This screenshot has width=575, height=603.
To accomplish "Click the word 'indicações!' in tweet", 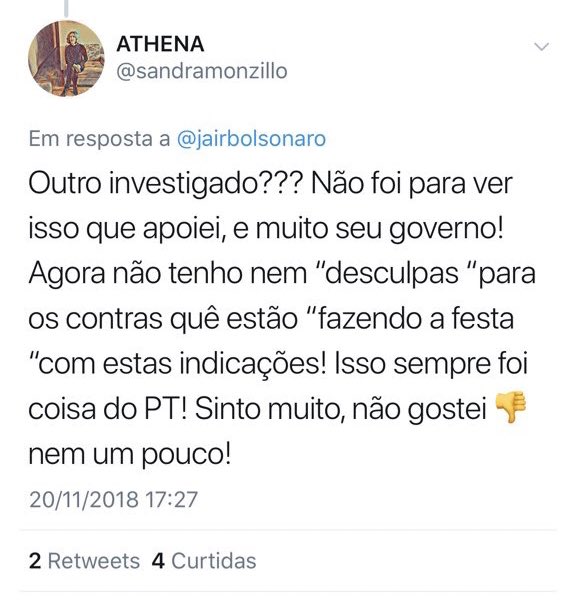I will point(253,365).
